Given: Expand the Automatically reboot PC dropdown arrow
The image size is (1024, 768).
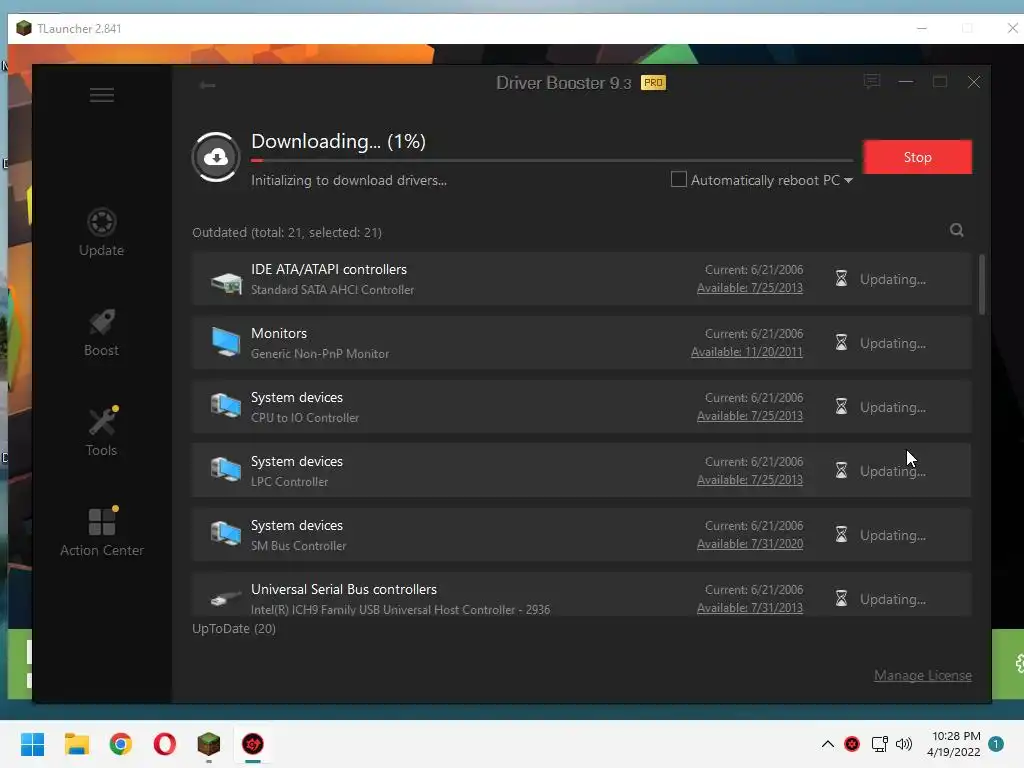Looking at the screenshot, I should point(848,180).
